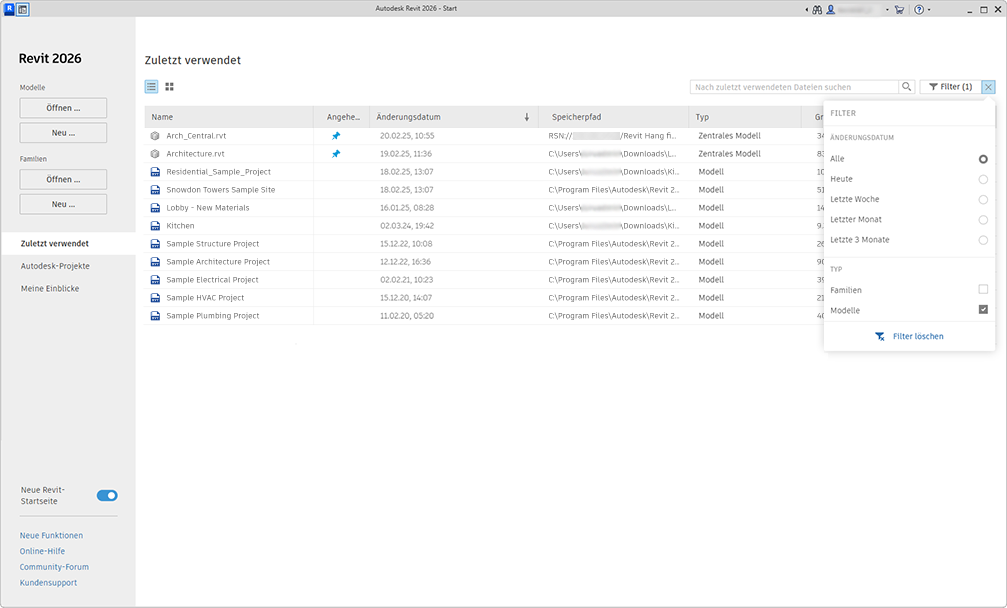Open the Online-Hilfe link
Screen dimensions: 1007x608
(42, 552)
